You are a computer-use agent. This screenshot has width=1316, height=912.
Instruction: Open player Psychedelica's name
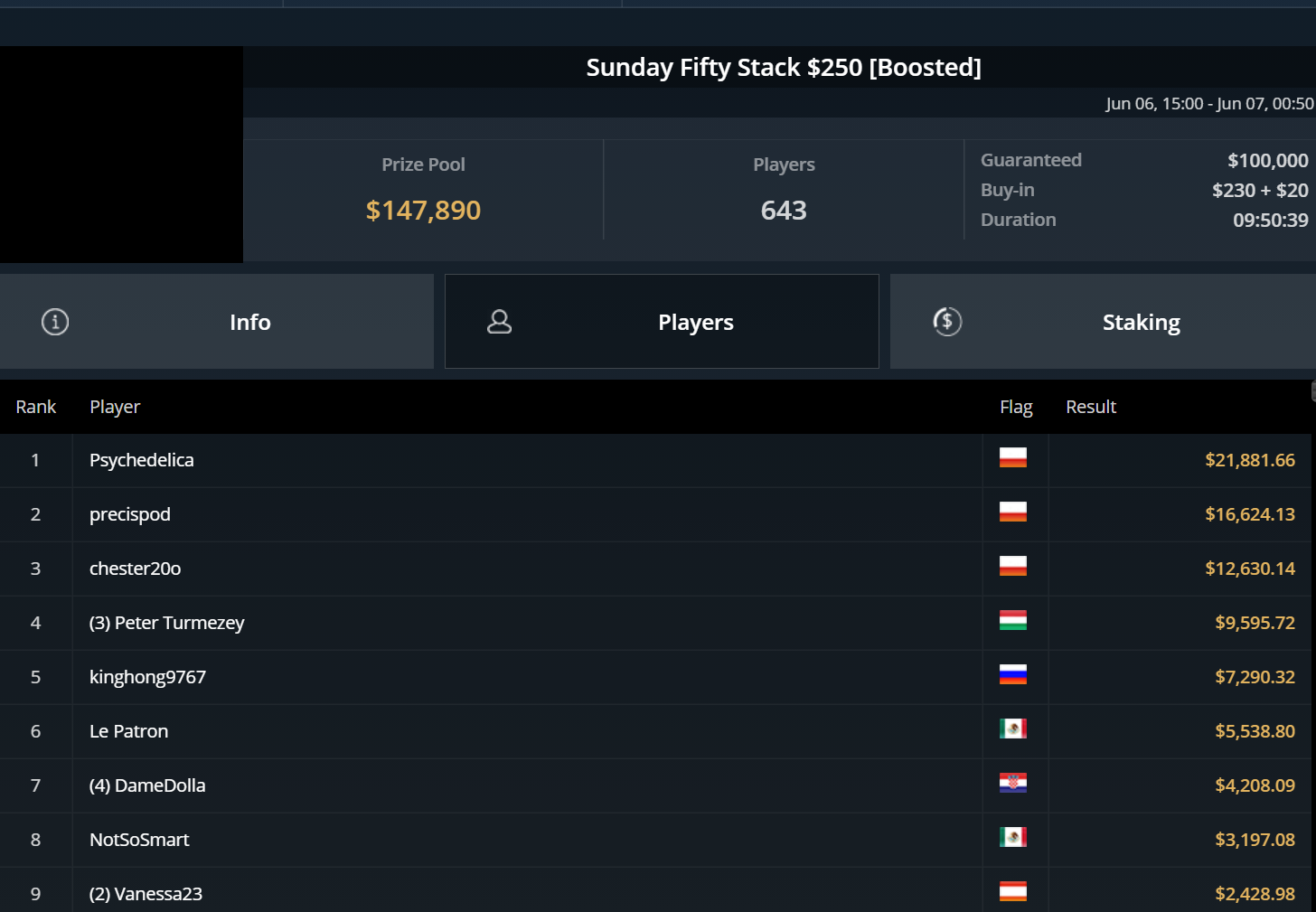142,460
